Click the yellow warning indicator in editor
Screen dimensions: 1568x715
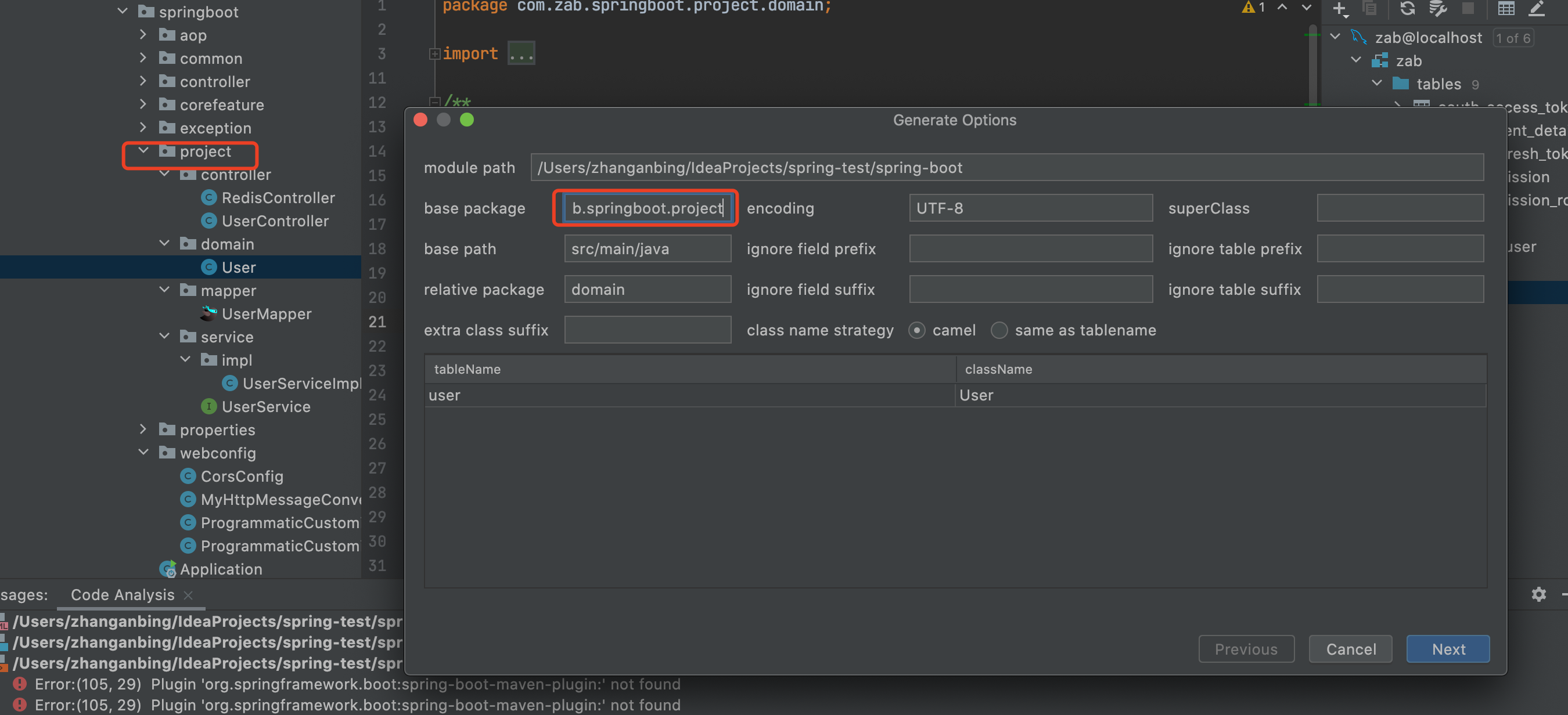1249,8
